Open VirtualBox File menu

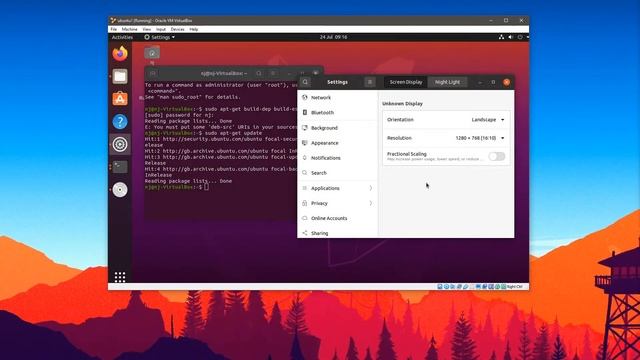click(x=114, y=29)
